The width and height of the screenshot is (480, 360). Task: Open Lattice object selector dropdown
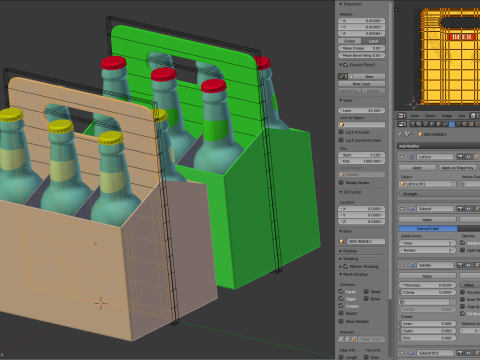(x=427, y=184)
